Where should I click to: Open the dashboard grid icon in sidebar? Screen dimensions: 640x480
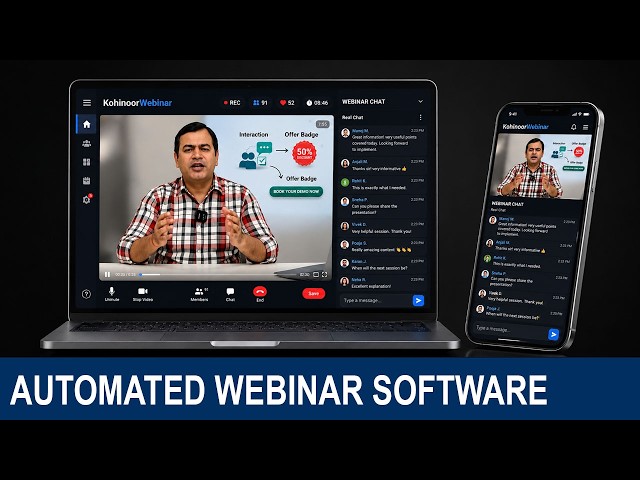(x=87, y=162)
